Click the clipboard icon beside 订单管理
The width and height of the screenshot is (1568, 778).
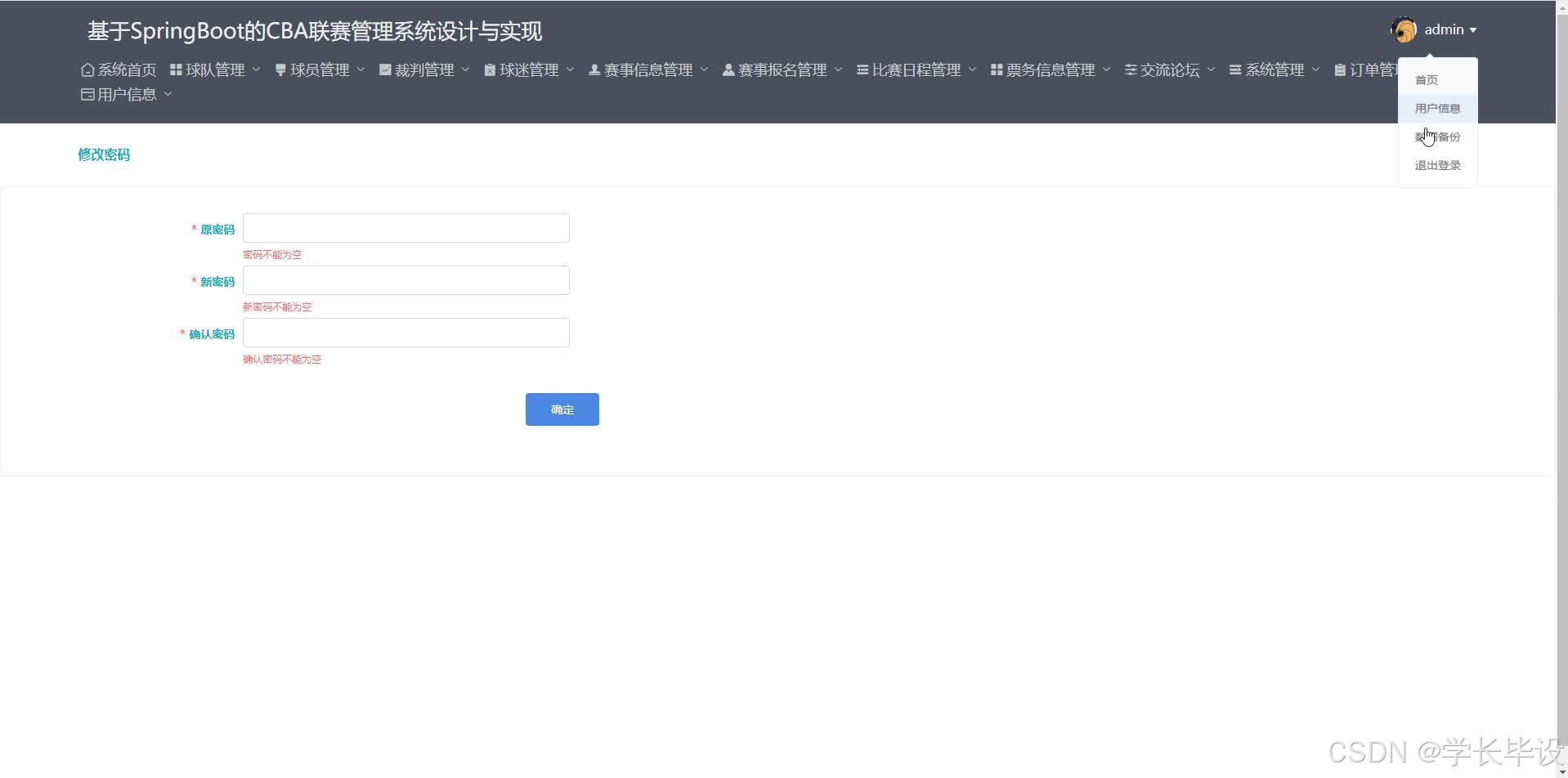pyautogui.click(x=1340, y=70)
